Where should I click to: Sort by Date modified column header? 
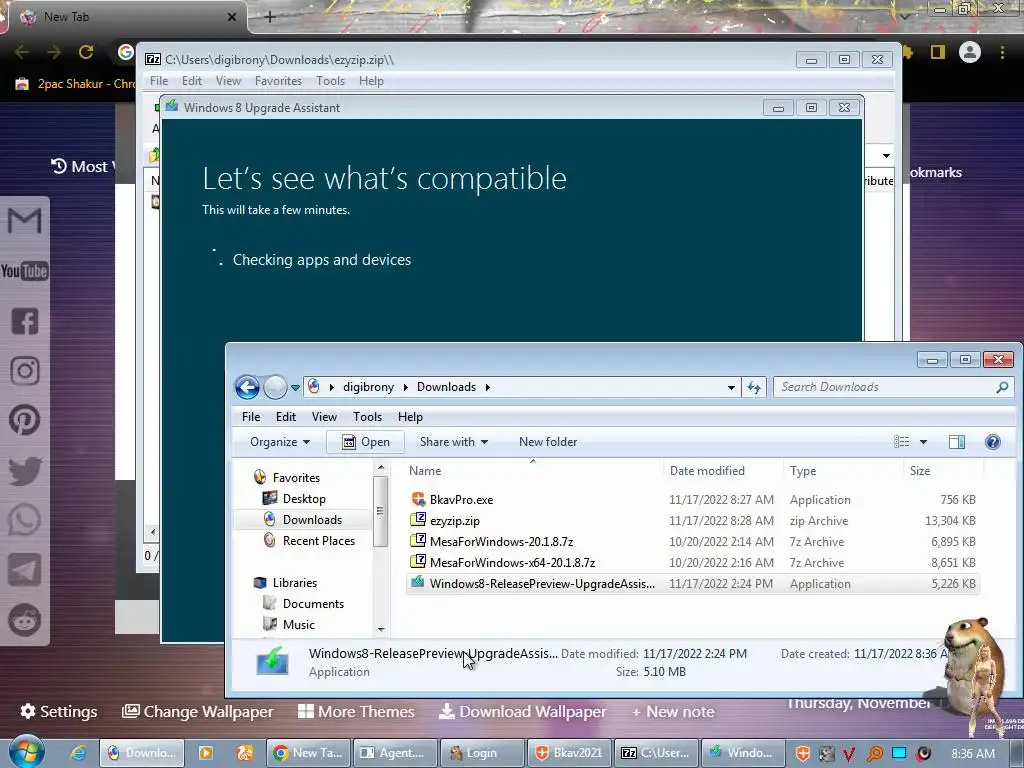pyautogui.click(x=707, y=471)
